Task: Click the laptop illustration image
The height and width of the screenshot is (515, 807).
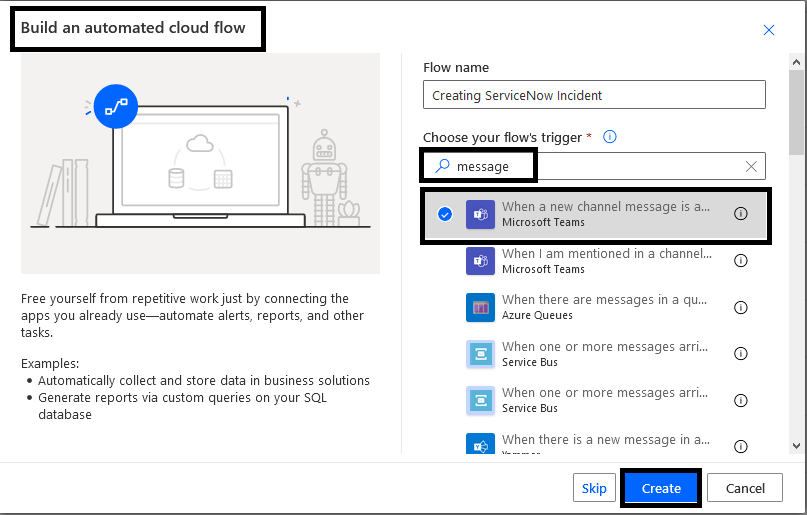Action: pyautogui.click(x=201, y=164)
